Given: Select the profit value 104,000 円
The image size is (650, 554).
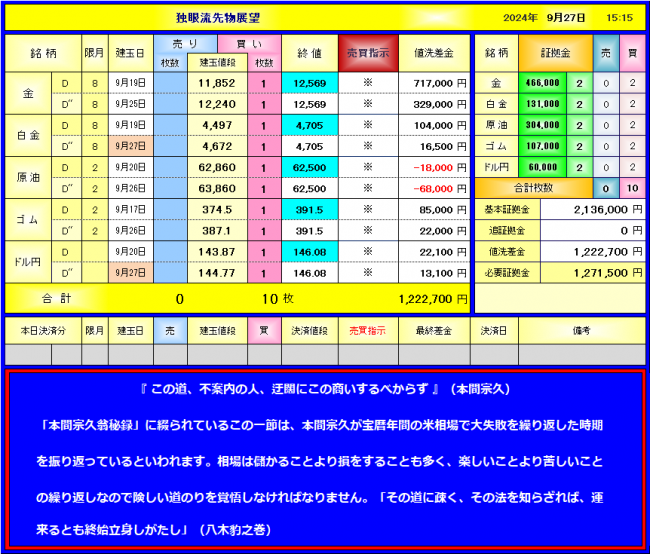Looking at the screenshot, I should click(x=434, y=125).
